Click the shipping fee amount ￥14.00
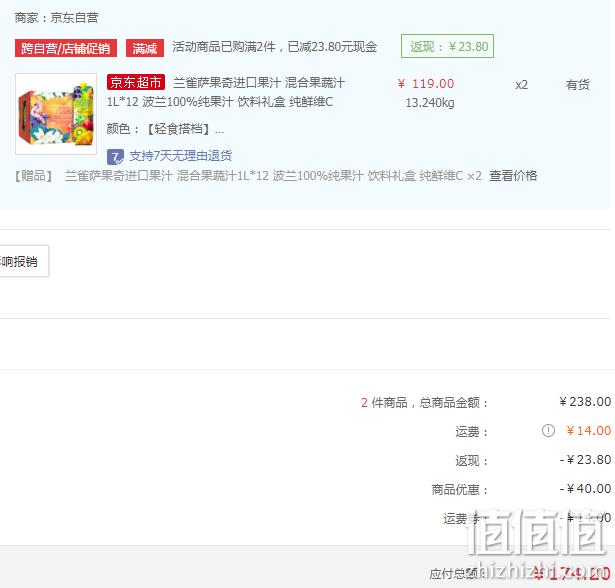Viewport: 615px width, 588px height. (589, 431)
